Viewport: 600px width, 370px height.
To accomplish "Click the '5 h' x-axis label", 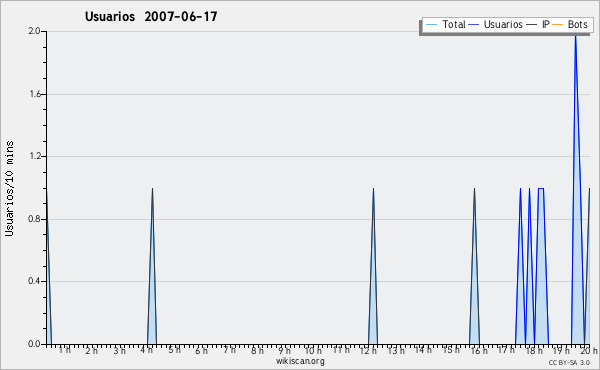I will click(174, 350).
